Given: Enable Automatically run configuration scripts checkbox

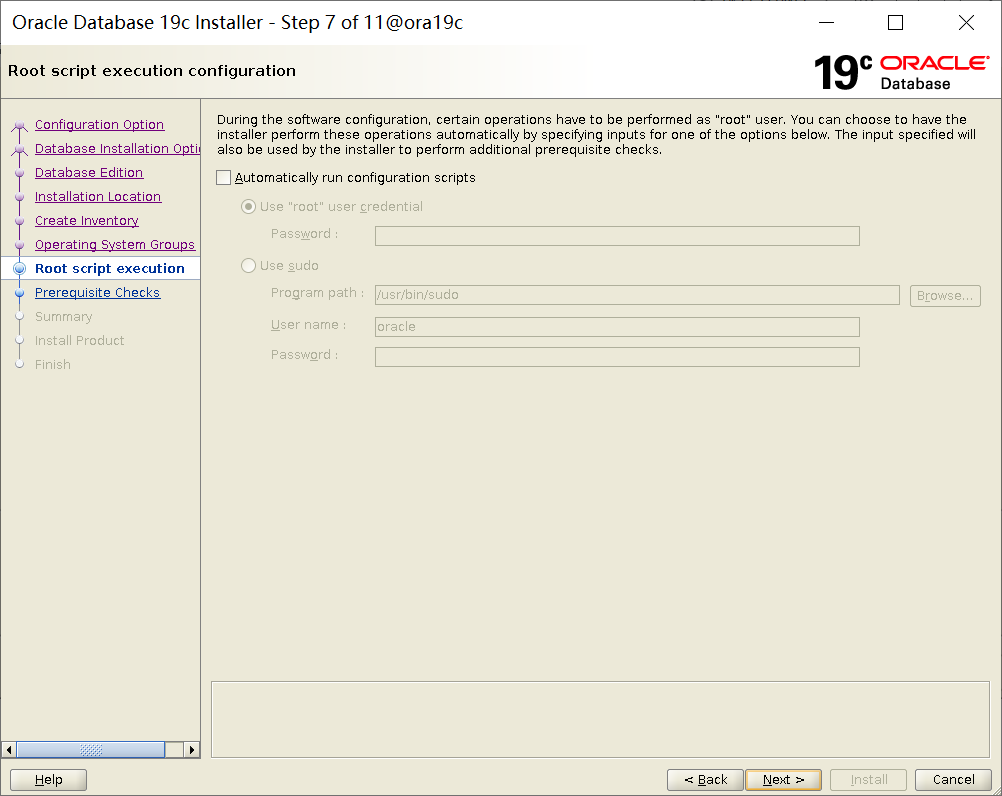Looking at the screenshot, I should click(223, 178).
